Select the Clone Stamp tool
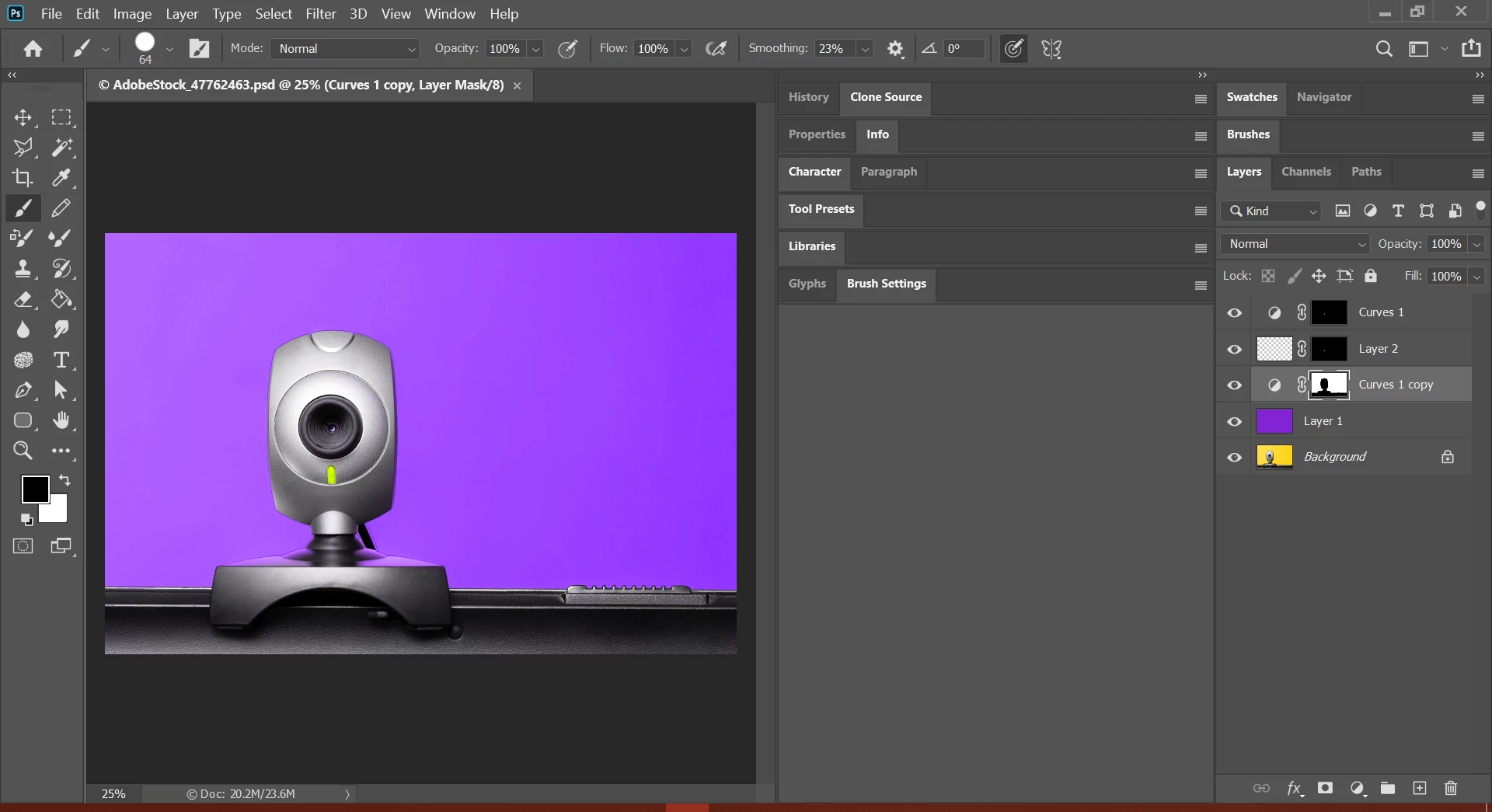Image resolution: width=1492 pixels, height=812 pixels. pyautogui.click(x=23, y=269)
